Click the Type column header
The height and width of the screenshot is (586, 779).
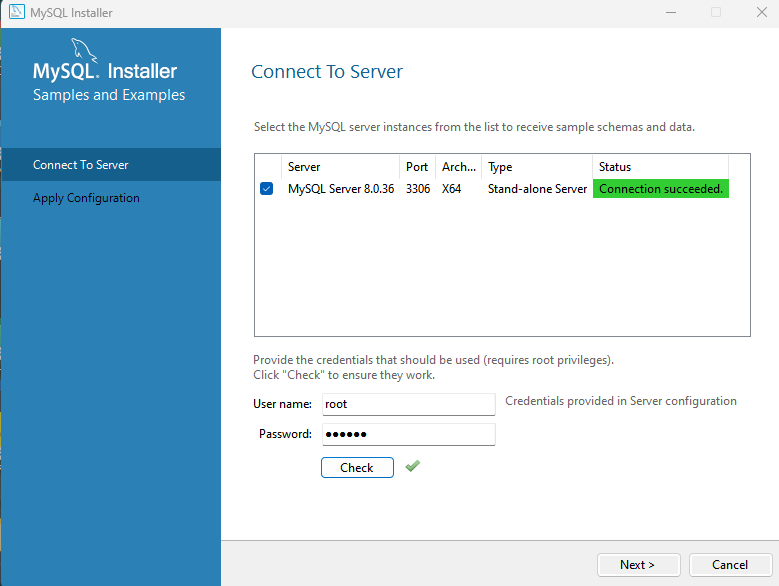point(537,167)
